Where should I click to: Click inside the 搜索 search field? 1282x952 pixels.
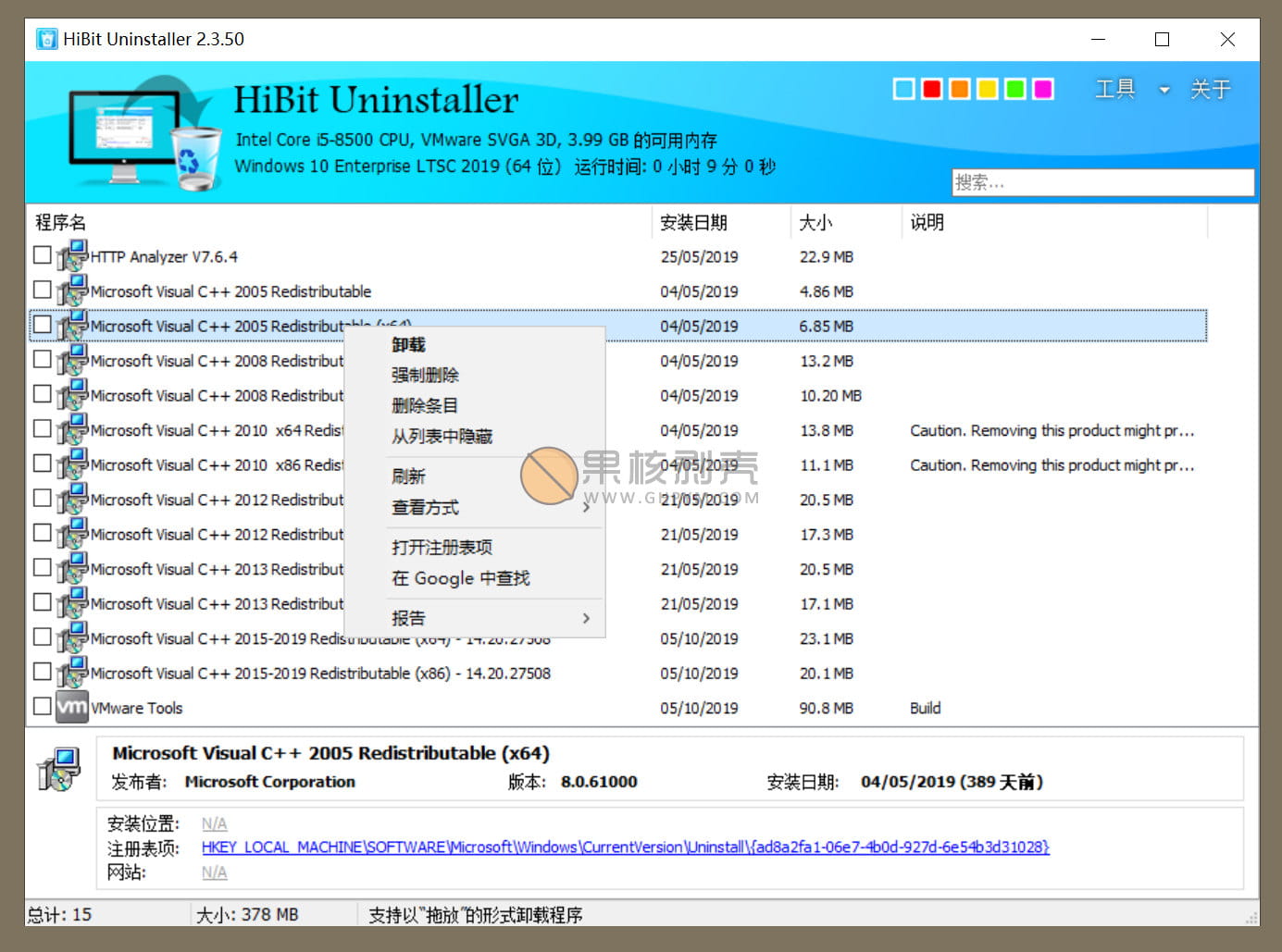(x=1102, y=182)
